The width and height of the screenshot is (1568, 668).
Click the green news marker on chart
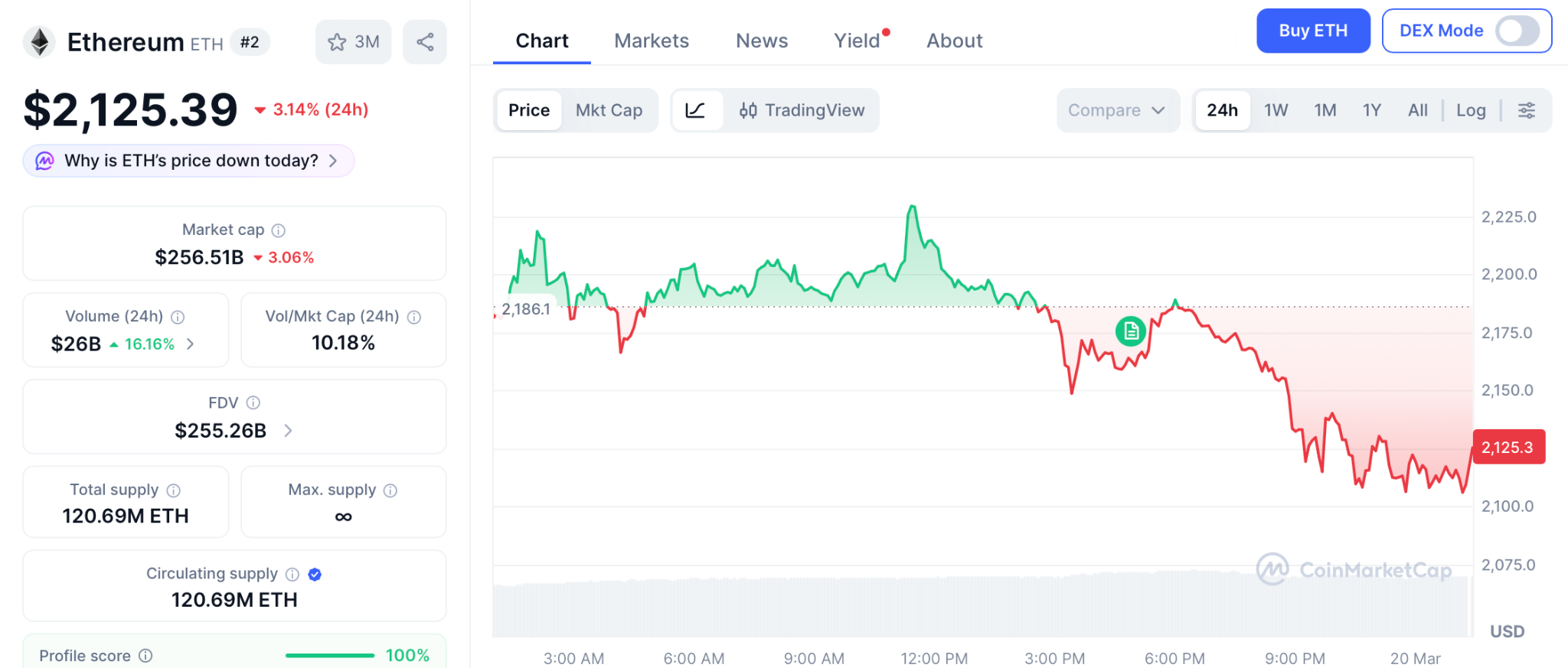click(1130, 331)
